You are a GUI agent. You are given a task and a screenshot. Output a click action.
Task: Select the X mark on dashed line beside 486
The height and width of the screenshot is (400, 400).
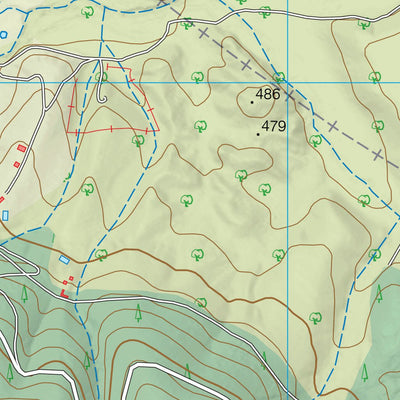coord(289,95)
